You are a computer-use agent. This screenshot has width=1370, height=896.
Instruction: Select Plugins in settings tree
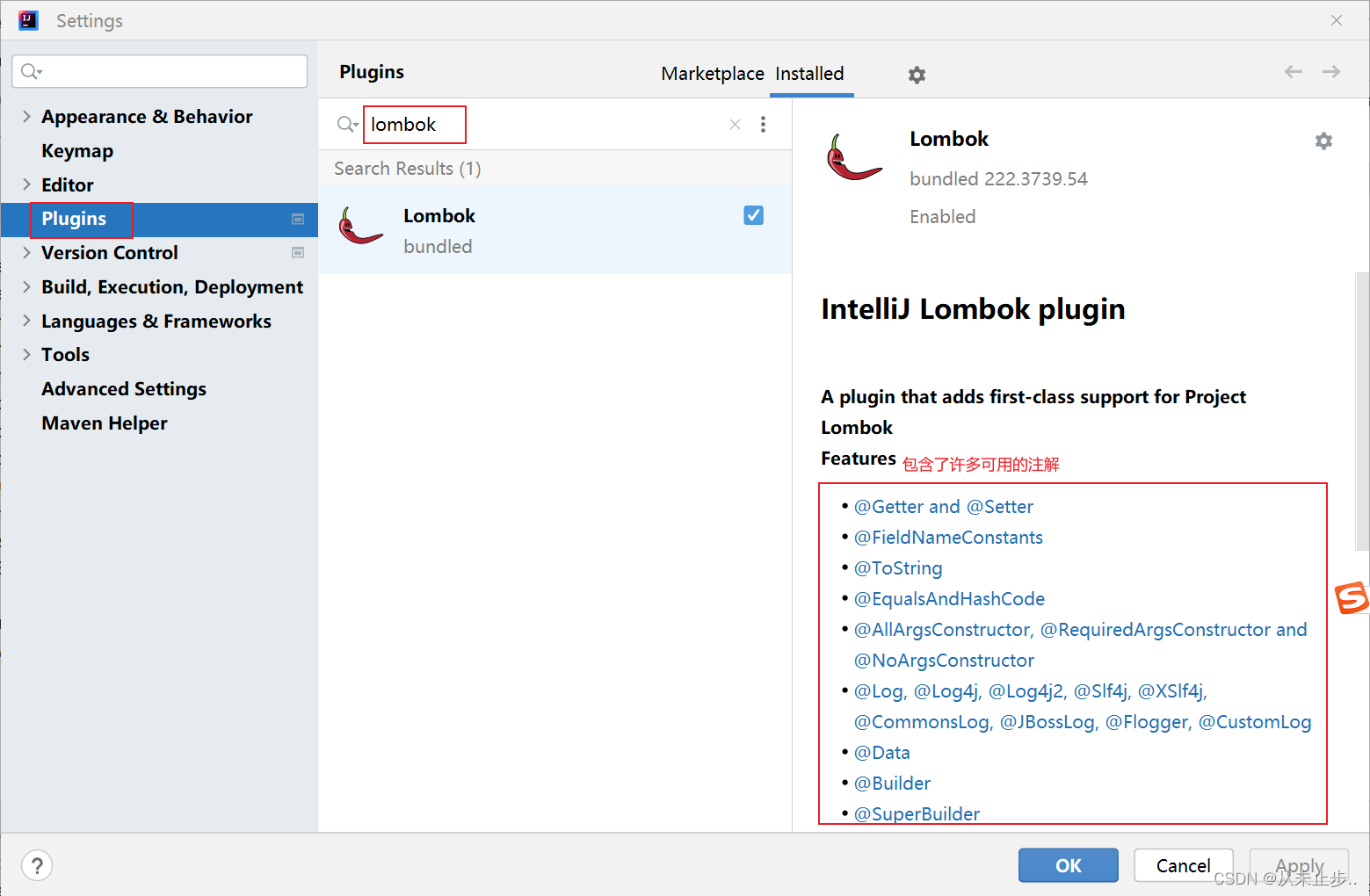coord(74,219)
